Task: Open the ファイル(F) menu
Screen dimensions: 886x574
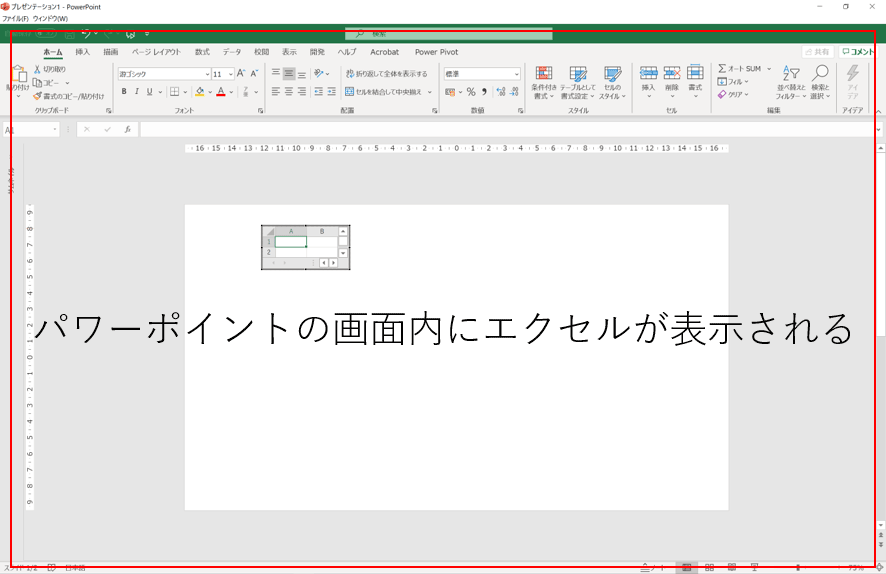Action: pos(15,19)
